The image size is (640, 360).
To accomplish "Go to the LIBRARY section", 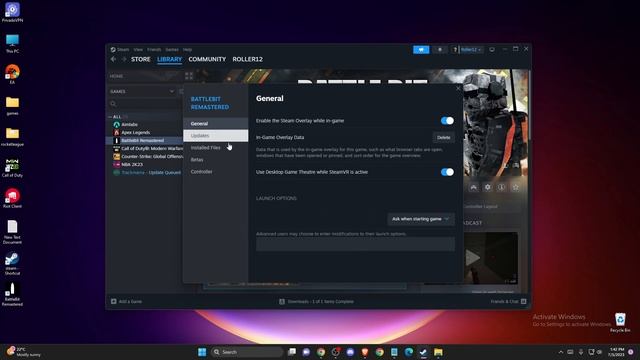I will pos(169,59).
